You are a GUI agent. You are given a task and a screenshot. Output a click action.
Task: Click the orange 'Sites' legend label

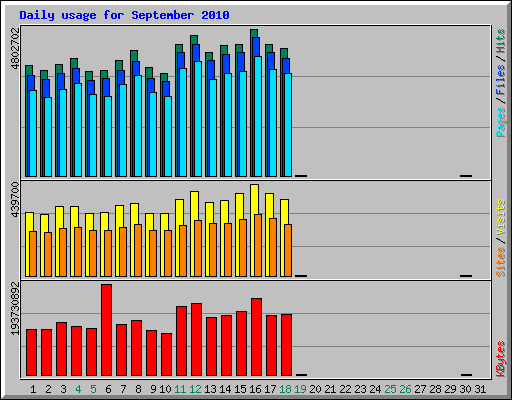(500, 262)
